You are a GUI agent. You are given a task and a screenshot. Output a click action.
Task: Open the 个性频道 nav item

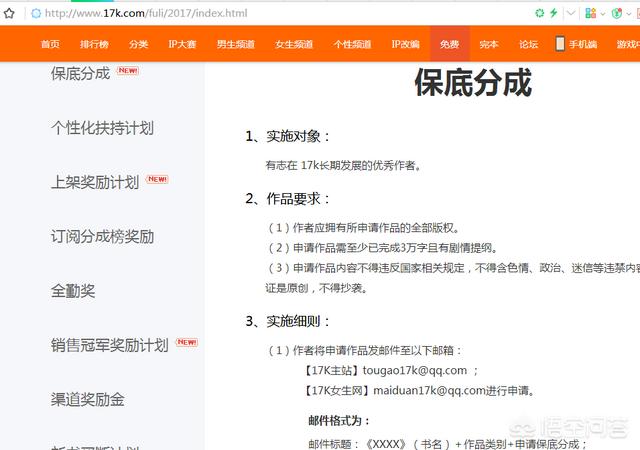[352, 44]
